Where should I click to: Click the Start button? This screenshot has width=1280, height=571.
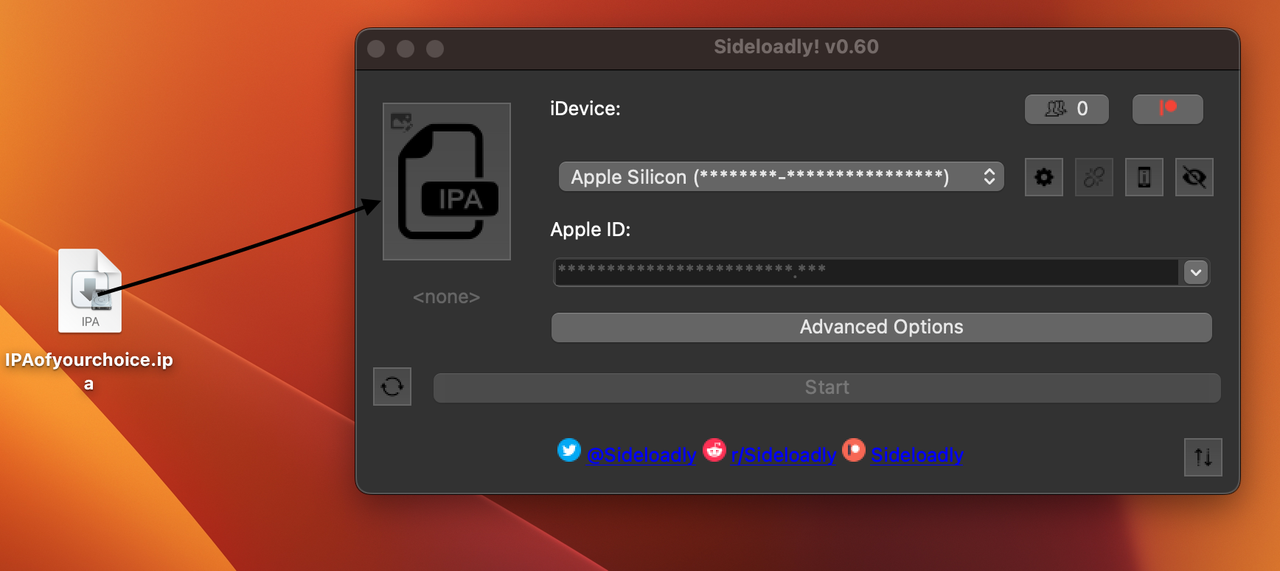pos(827,387)
